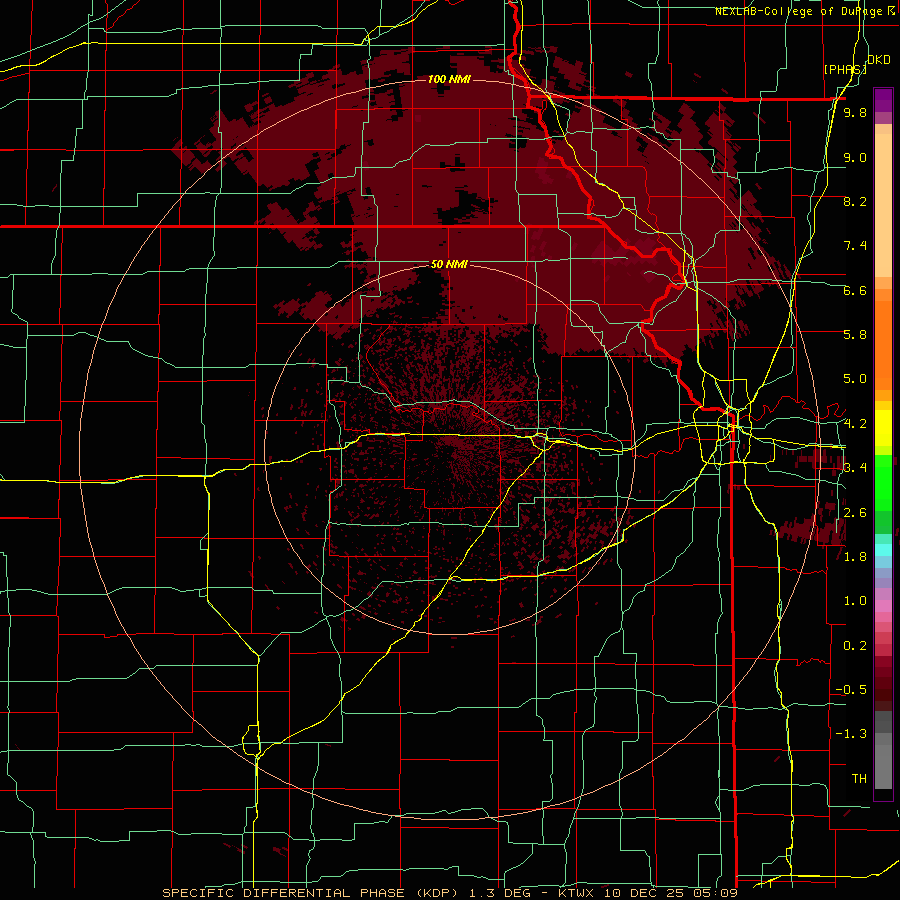Click the 1.8 value on the color scale
The width and height of the screenshot is (900, 900).
pyautogui.click(x=855, y=556)
